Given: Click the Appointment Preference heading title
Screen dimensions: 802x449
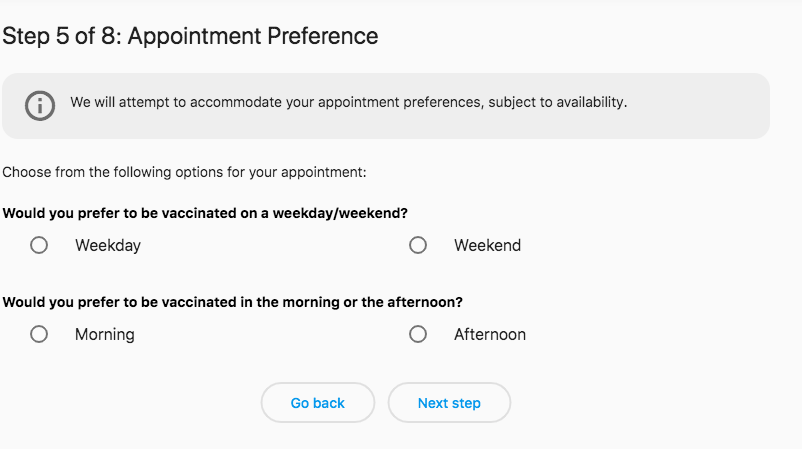Looking at the screenshot, I should pos(253,36).
